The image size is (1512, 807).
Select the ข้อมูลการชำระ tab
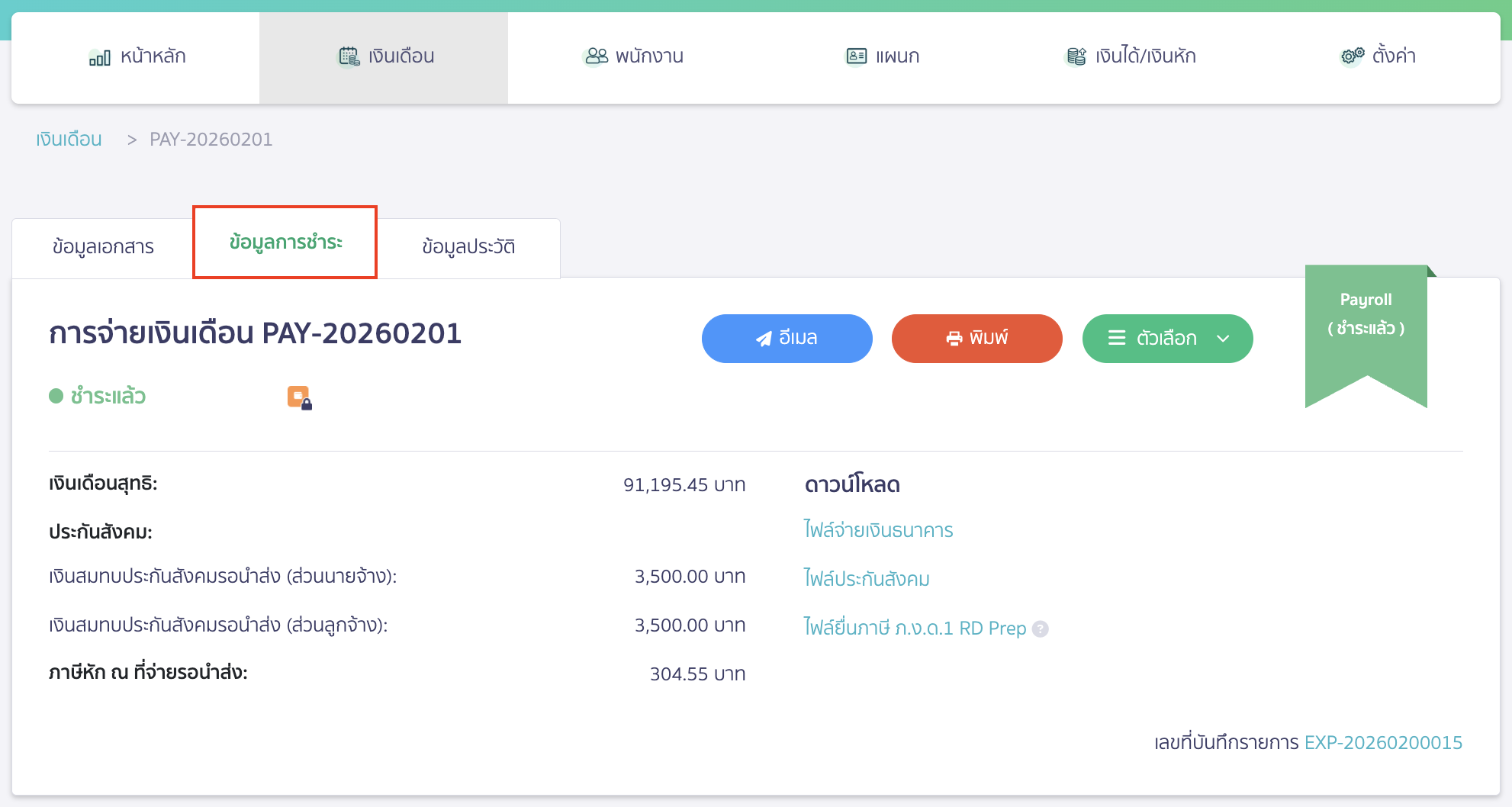click(x=285, y=243)
